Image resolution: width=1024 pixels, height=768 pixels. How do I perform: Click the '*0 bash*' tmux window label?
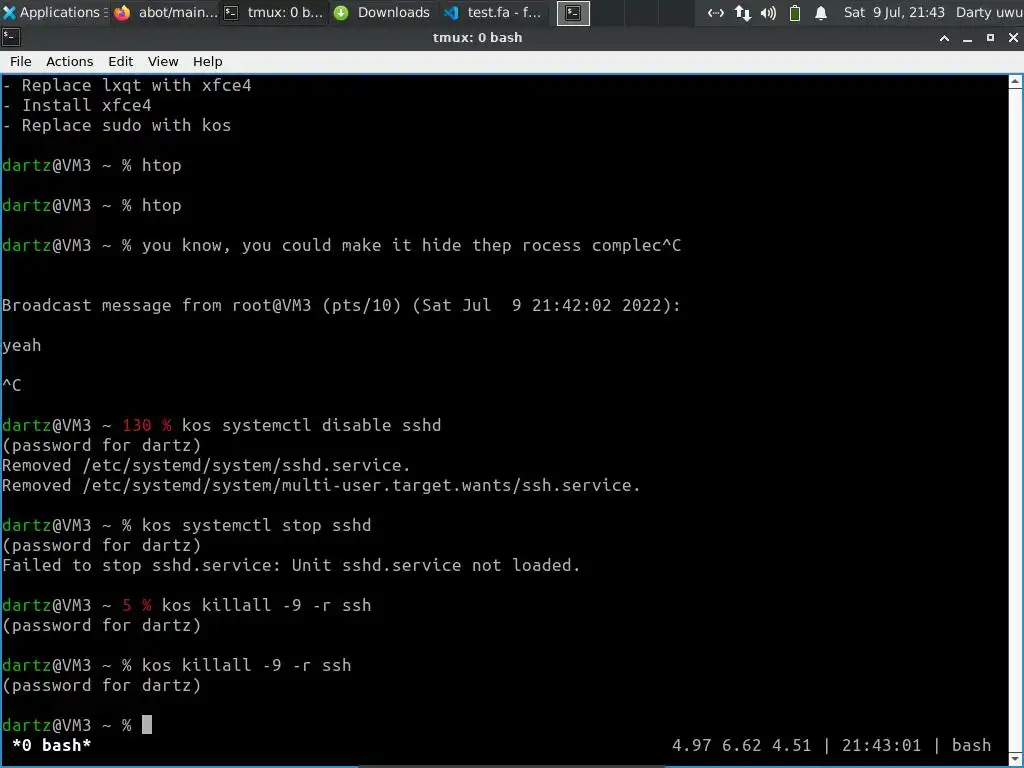52,745
